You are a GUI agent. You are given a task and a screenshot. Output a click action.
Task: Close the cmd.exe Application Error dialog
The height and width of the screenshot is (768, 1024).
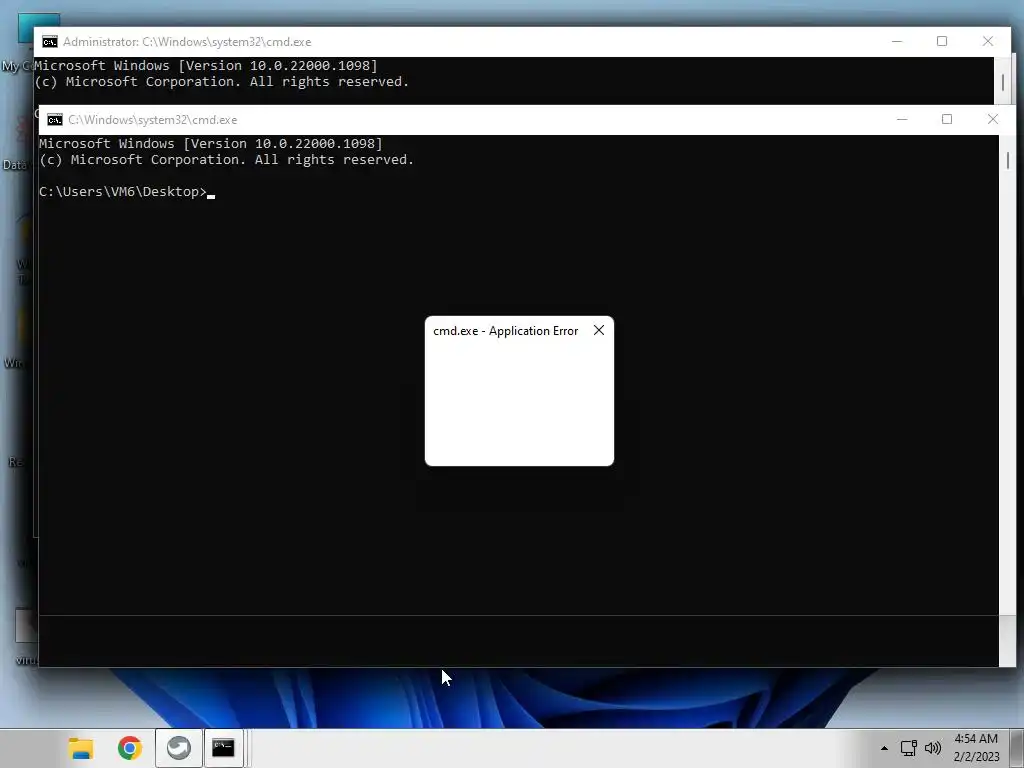point(599,330)
